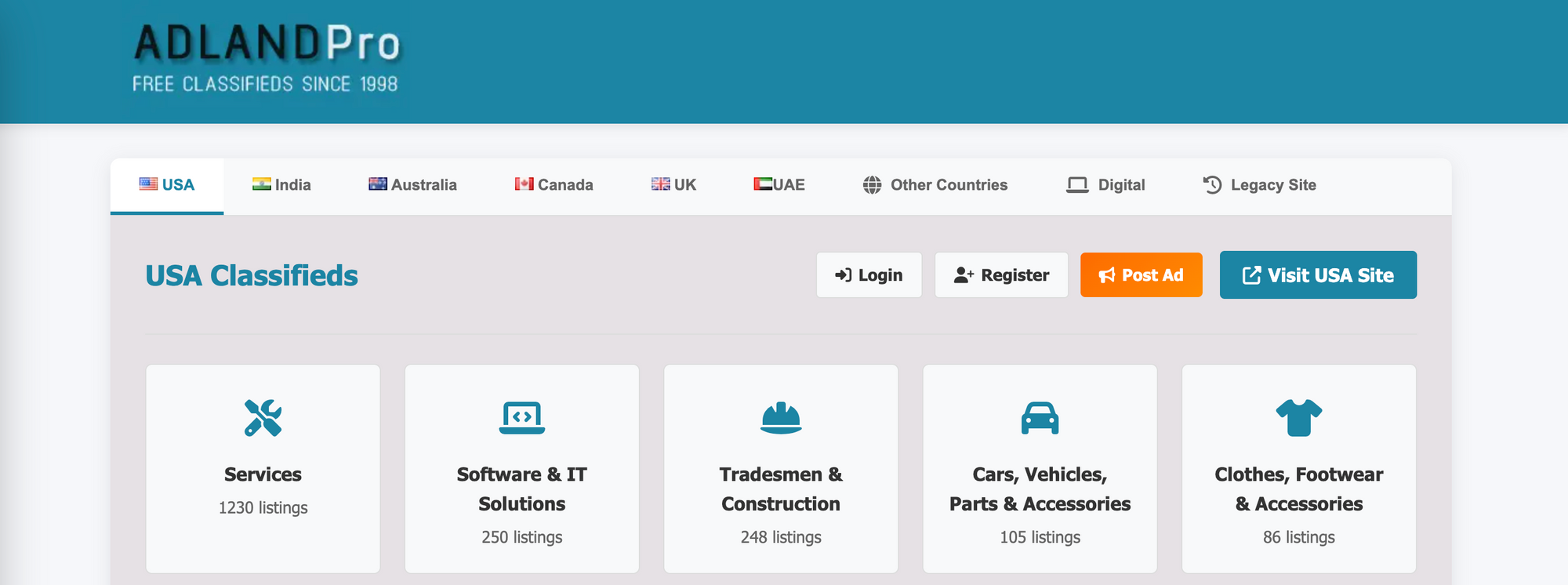Click the orange Post Ad button
Screen dimensions: 1568x585
[x=1141, y=275]
